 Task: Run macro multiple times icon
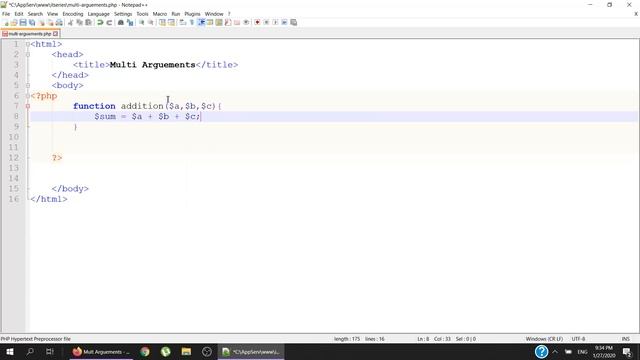pos(284,22)
